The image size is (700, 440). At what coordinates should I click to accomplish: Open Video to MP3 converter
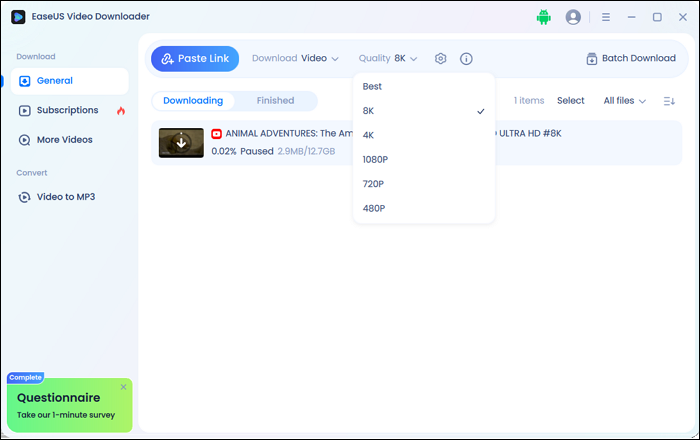70,197
